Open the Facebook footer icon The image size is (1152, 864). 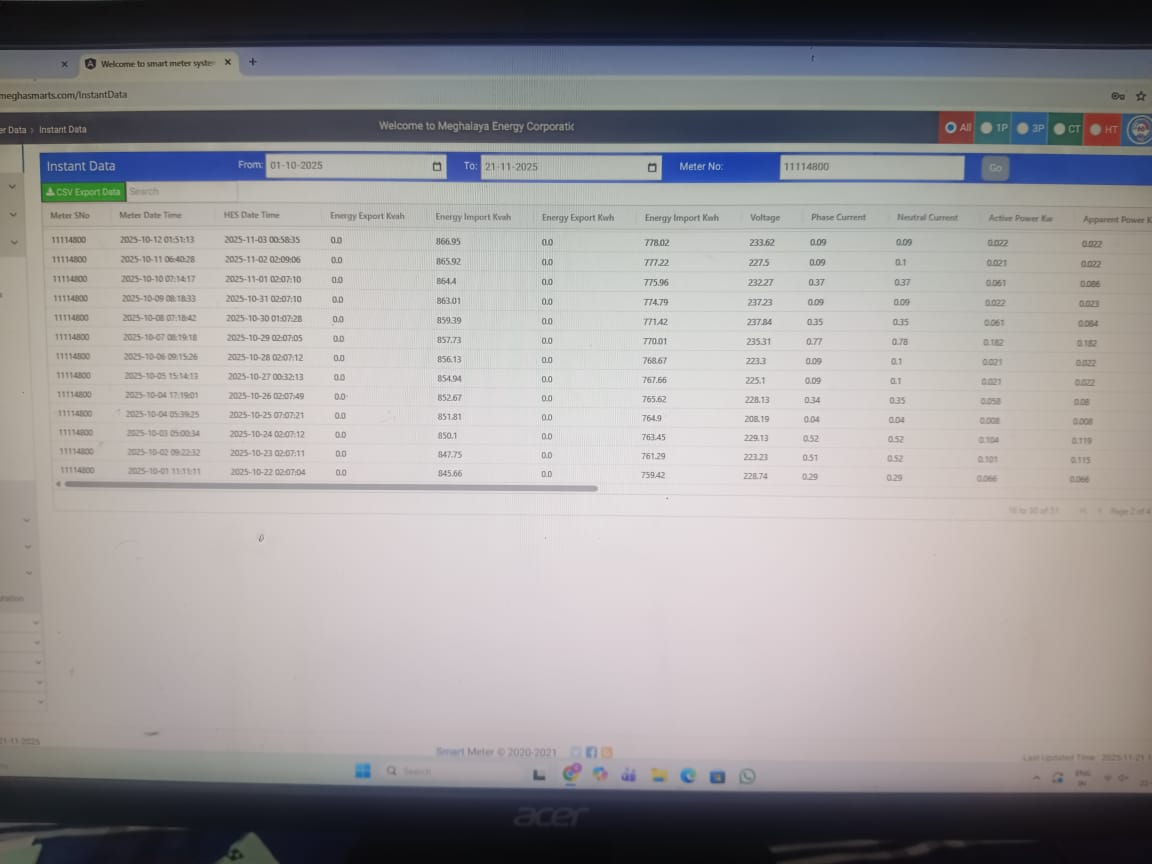coord(591,752)
